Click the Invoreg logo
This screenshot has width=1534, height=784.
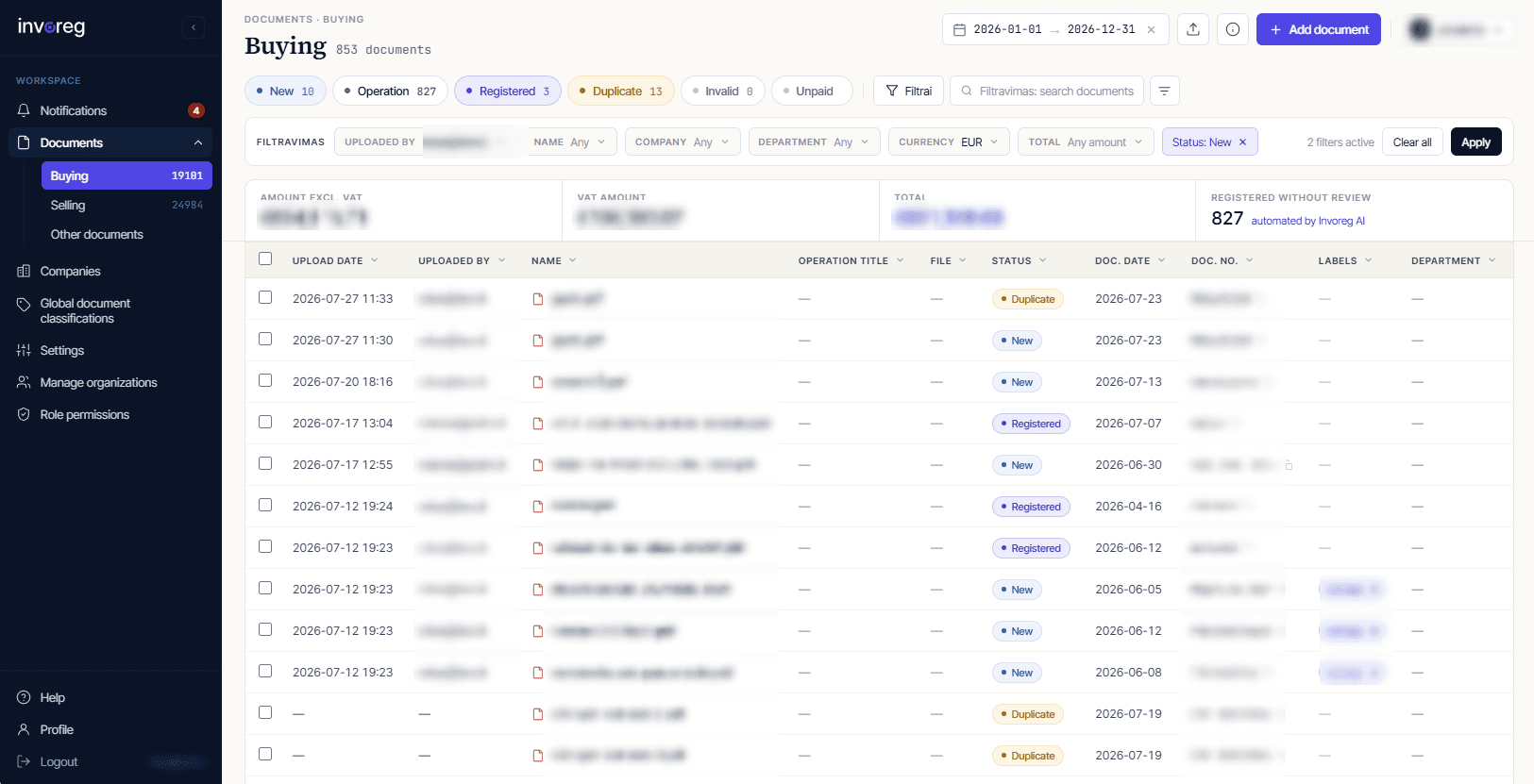pos(51,26)
